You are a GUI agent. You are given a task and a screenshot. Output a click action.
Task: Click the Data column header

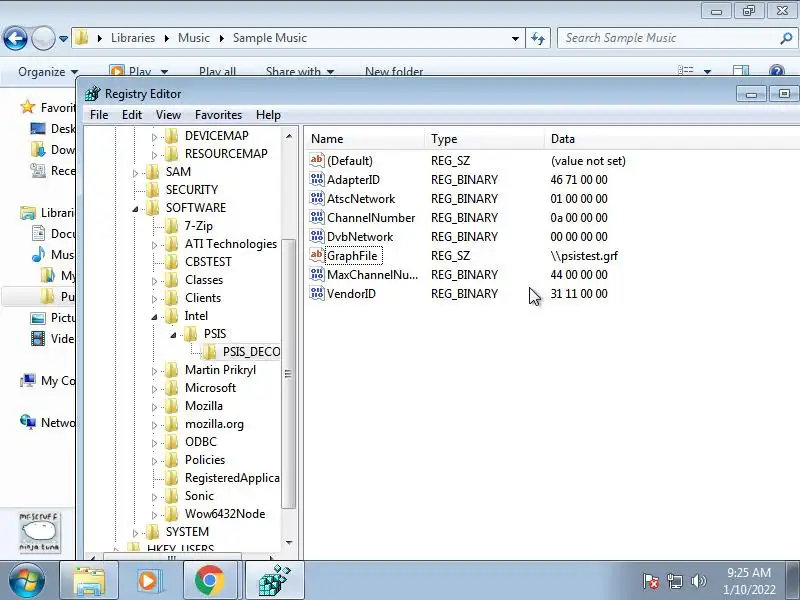coord(672,139)
